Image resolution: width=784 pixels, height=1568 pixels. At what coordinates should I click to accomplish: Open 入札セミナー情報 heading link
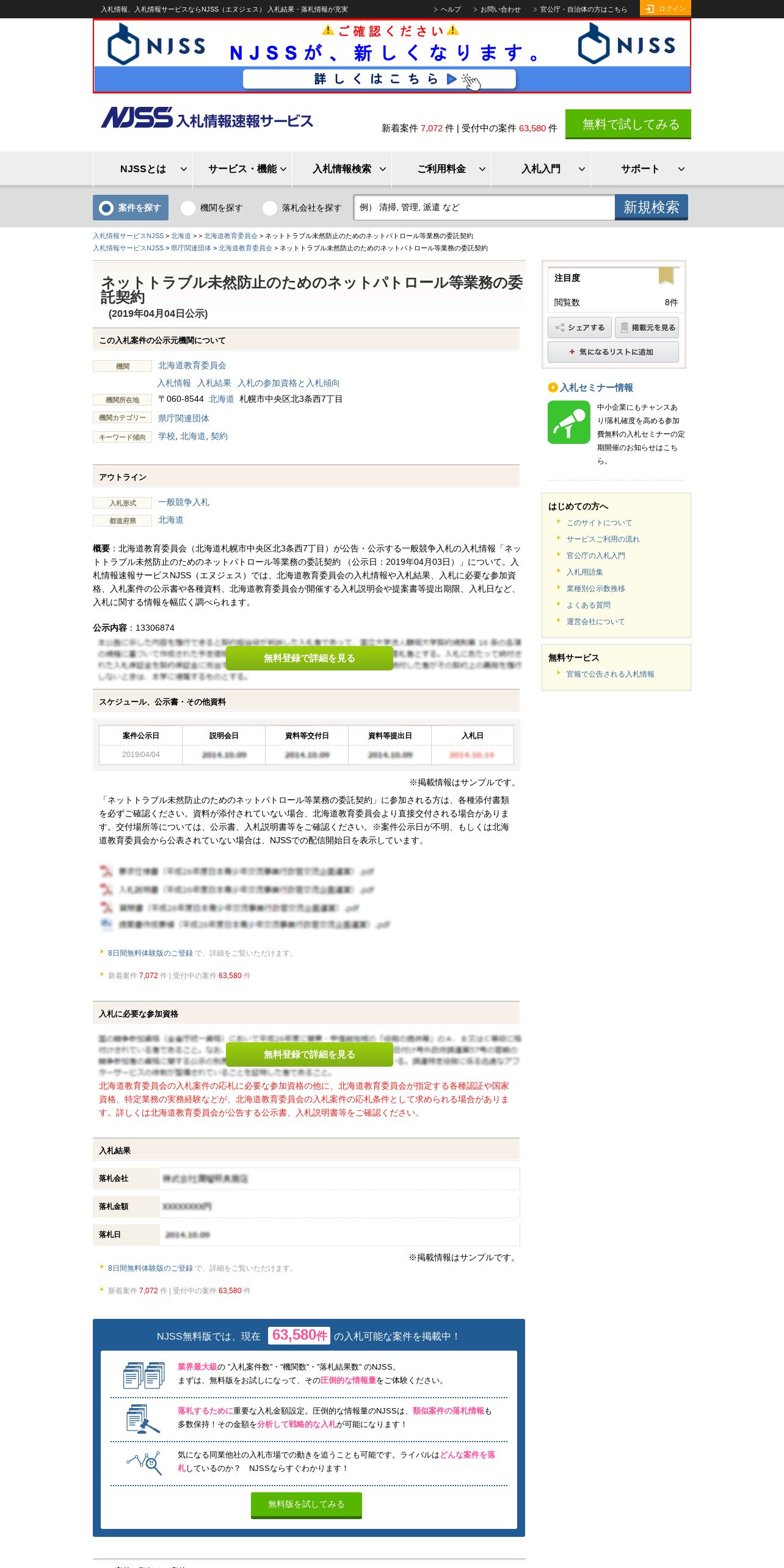click(x=596, y=387)
